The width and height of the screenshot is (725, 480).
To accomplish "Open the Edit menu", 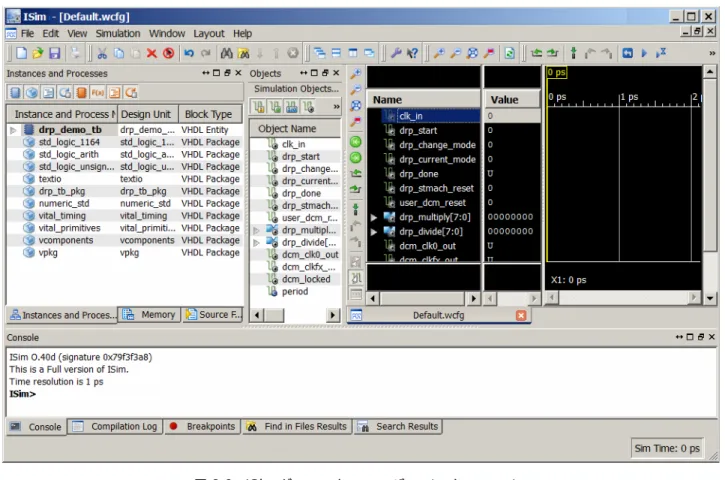I will (x=50, y=34).
